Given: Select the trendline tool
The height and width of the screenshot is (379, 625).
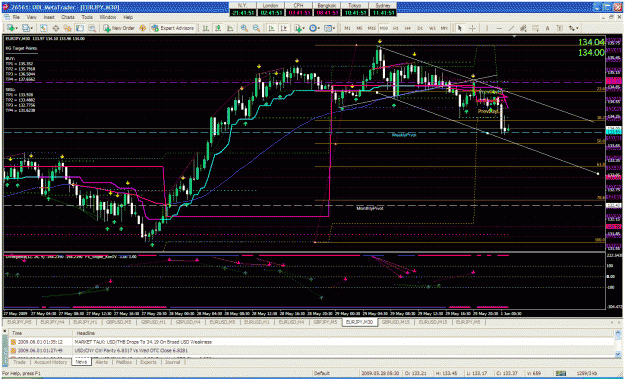Looking at the screenshot, I should pos(511,28).
